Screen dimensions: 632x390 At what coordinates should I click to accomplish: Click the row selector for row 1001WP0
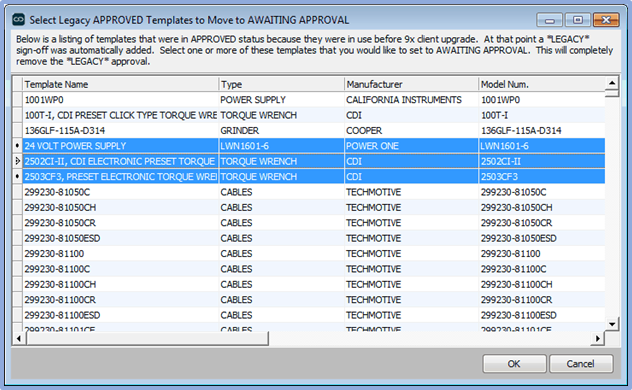(x=17, y=100)
